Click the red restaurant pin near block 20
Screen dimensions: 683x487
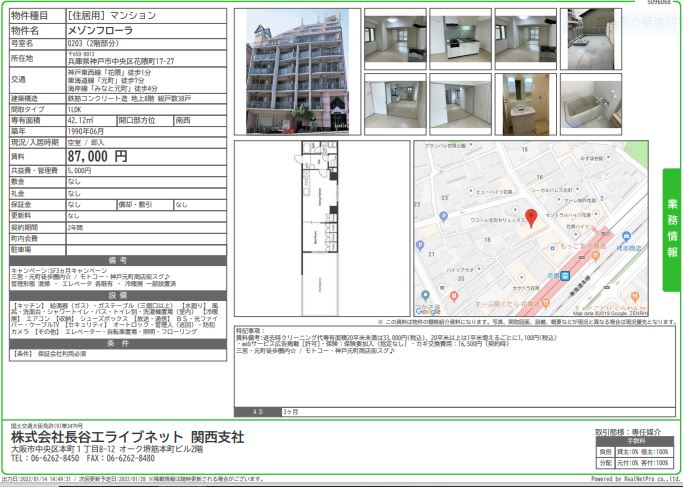click(454, 296)
